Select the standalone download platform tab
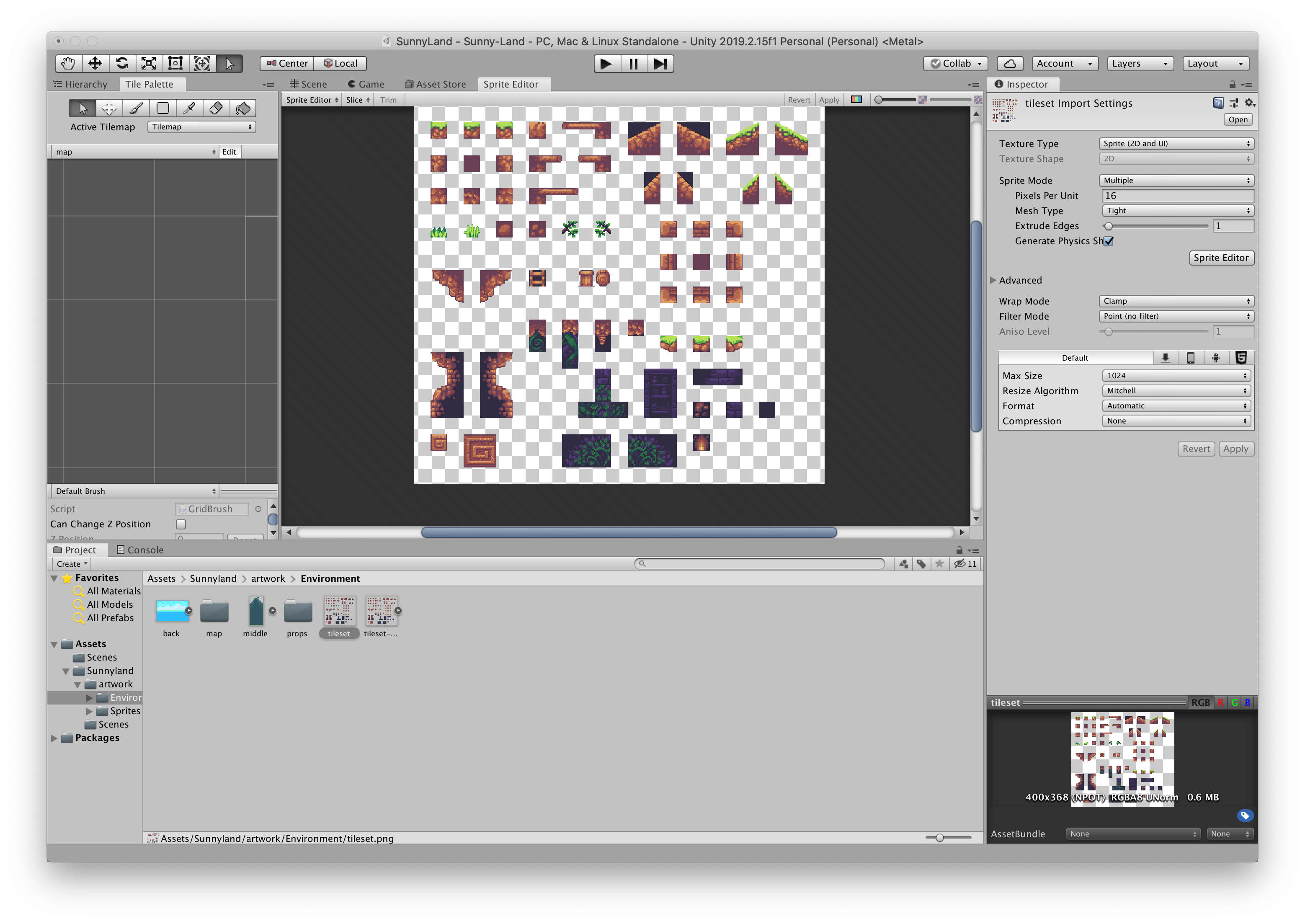Viewport: 1305px width, 924px height. (1165, 357)
